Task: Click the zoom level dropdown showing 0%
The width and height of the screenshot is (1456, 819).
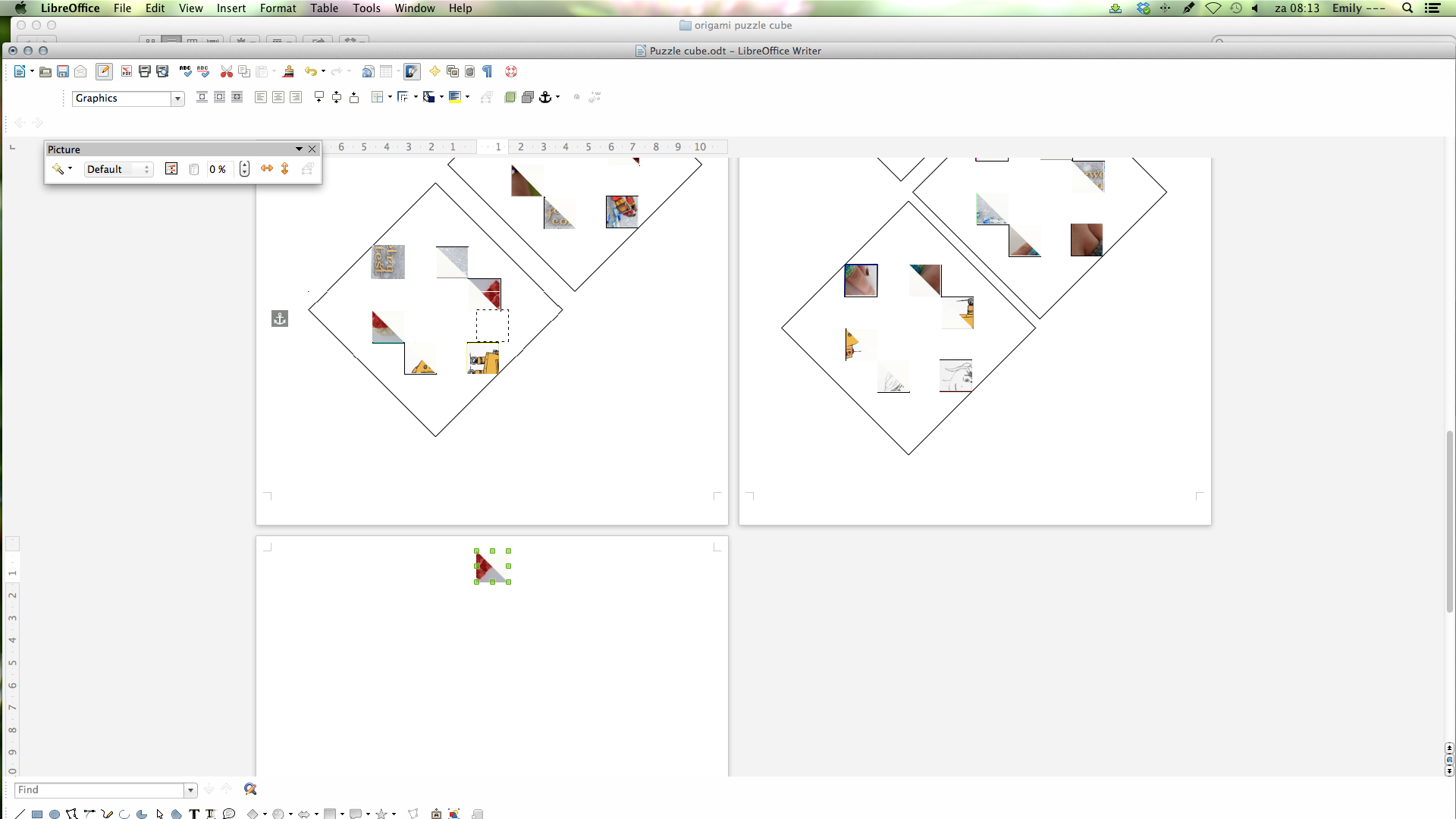Action: click(x=219, y=168)
